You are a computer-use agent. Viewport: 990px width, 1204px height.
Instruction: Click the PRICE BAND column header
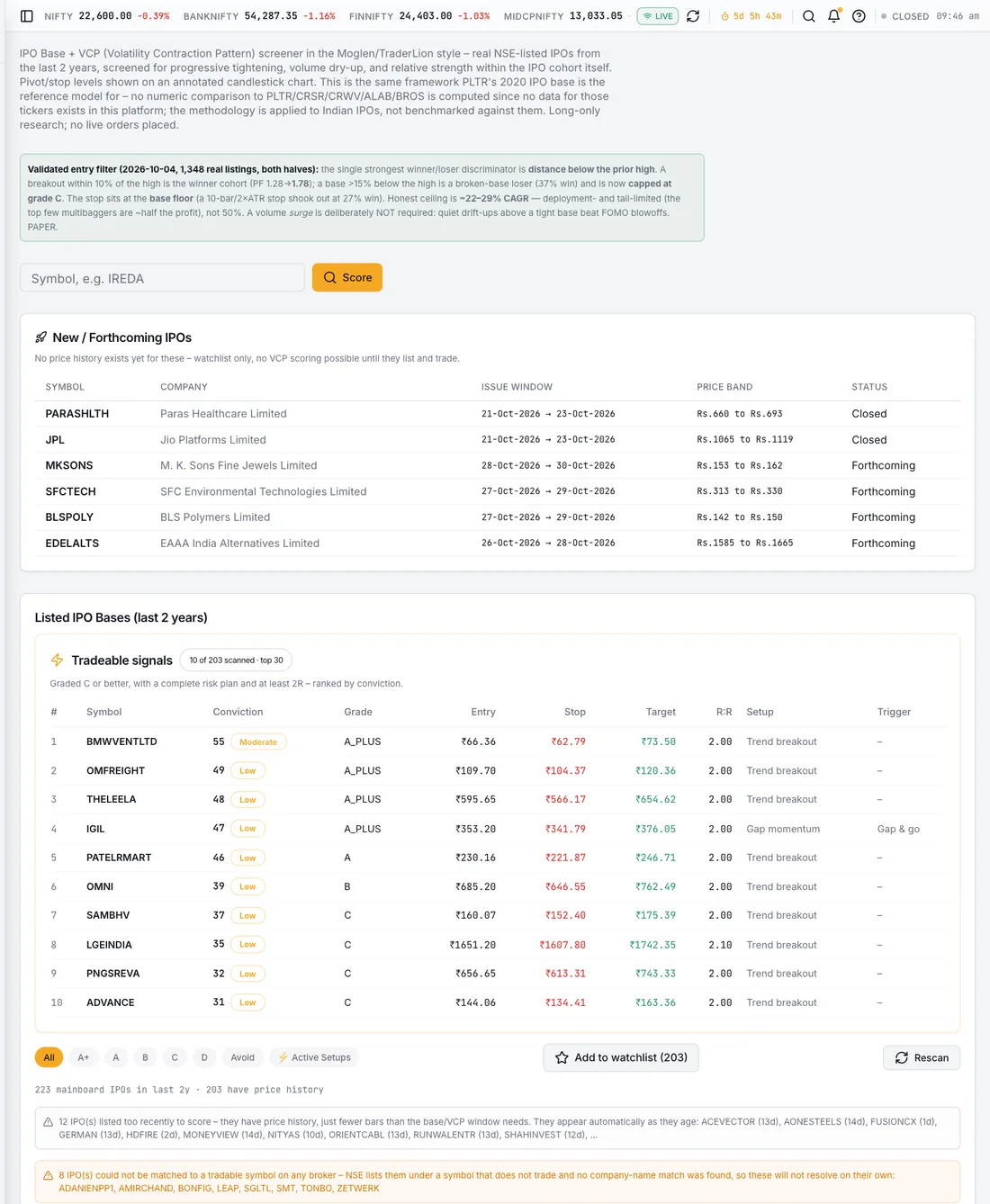(724, 387)
